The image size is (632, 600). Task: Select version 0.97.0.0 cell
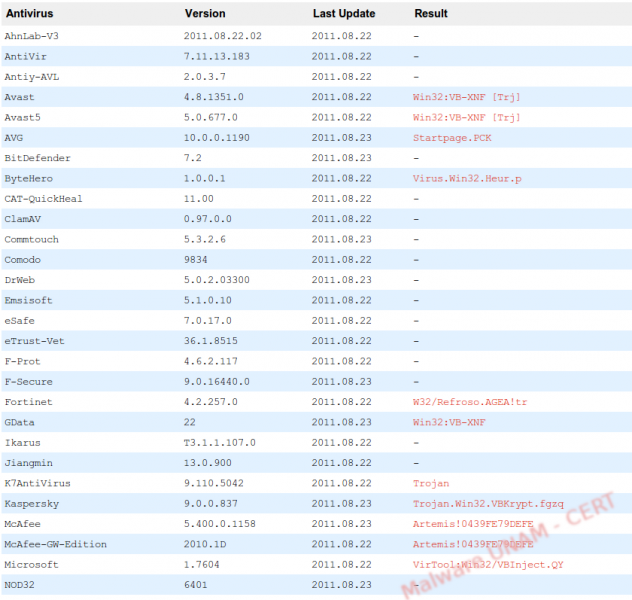click(208, 219)
